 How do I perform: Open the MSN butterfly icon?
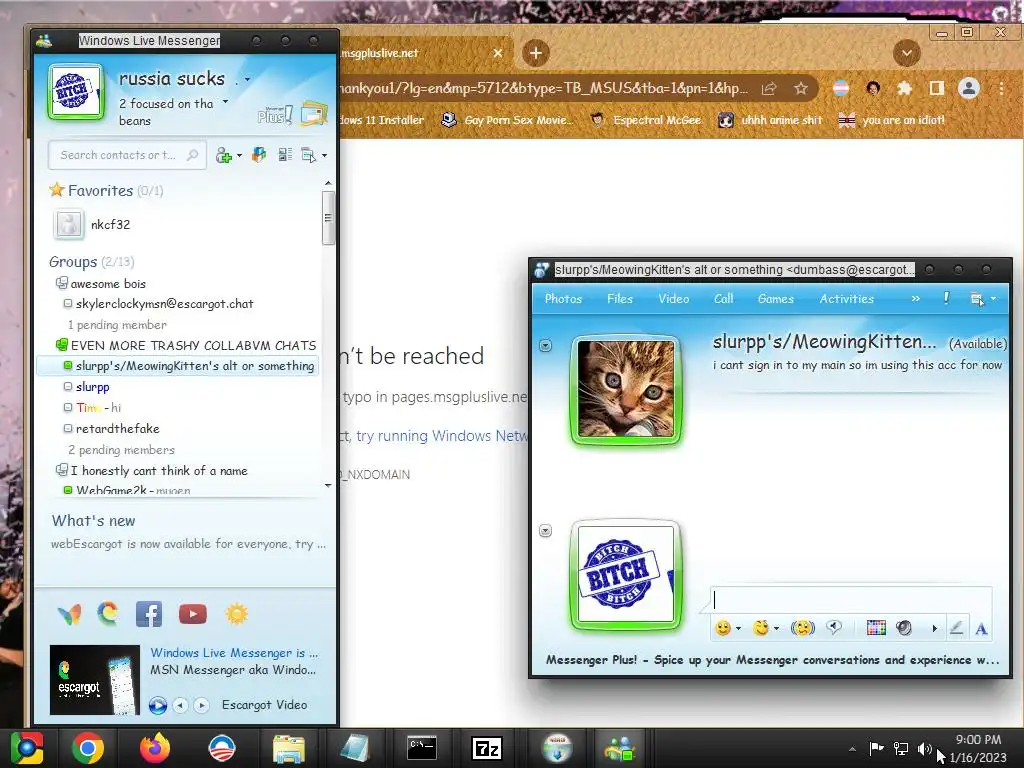(69, 615)
